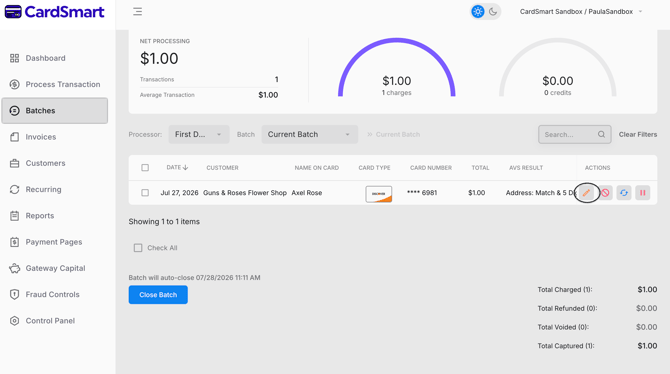Click the $0.00 credits gauge
Image resolution: width=670 pixels, height=374 pixels.
[x=558, y=68]
